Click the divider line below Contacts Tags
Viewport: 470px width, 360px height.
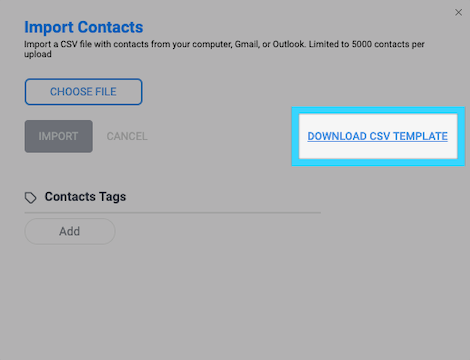point(173,212)
